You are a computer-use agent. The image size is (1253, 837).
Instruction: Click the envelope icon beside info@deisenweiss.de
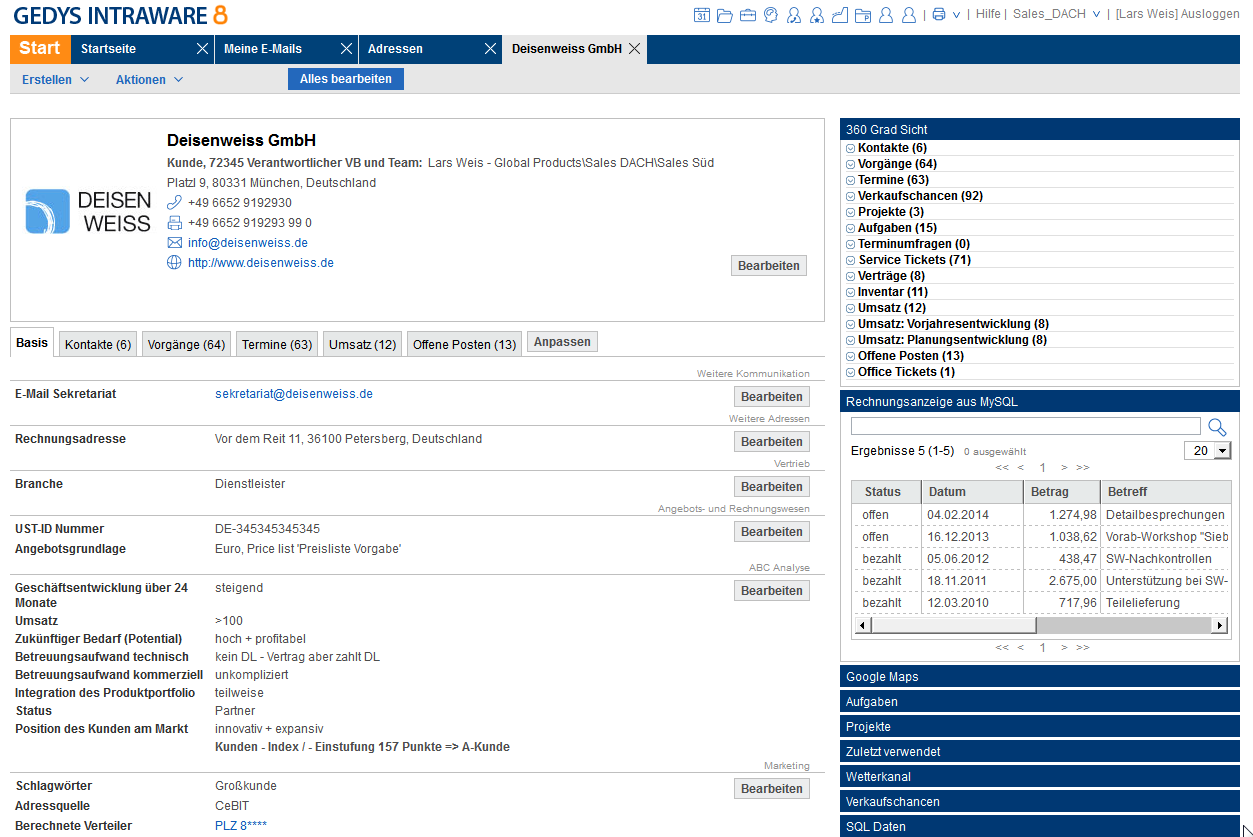[x=174, y=243]
